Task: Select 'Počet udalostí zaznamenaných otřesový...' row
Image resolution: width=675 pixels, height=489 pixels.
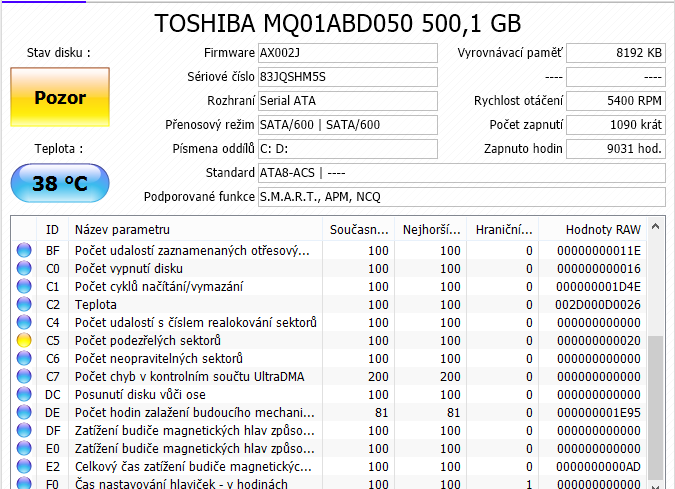Action: [x=329, y=251]
